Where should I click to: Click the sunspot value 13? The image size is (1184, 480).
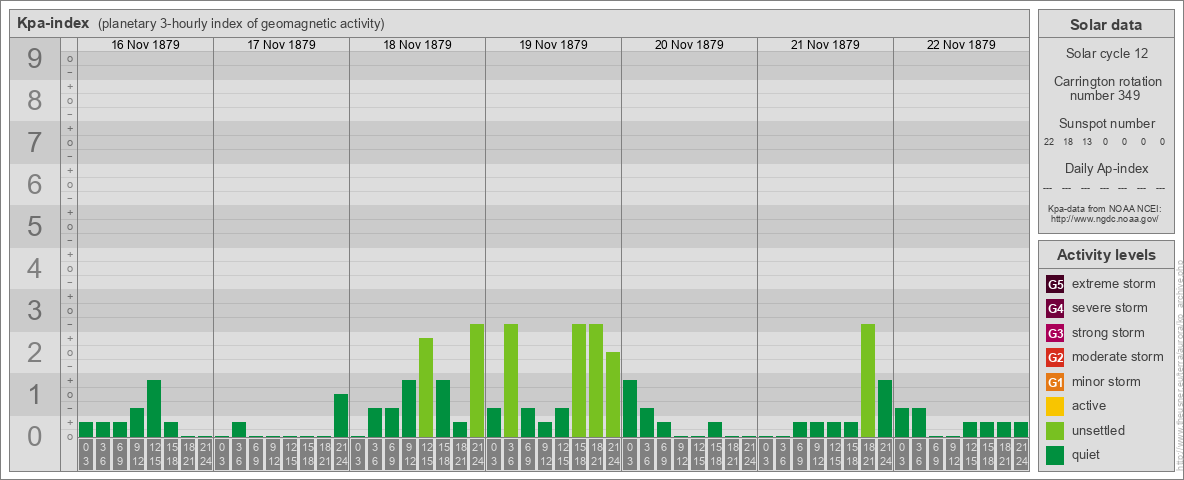click(x=1087, y=142)
